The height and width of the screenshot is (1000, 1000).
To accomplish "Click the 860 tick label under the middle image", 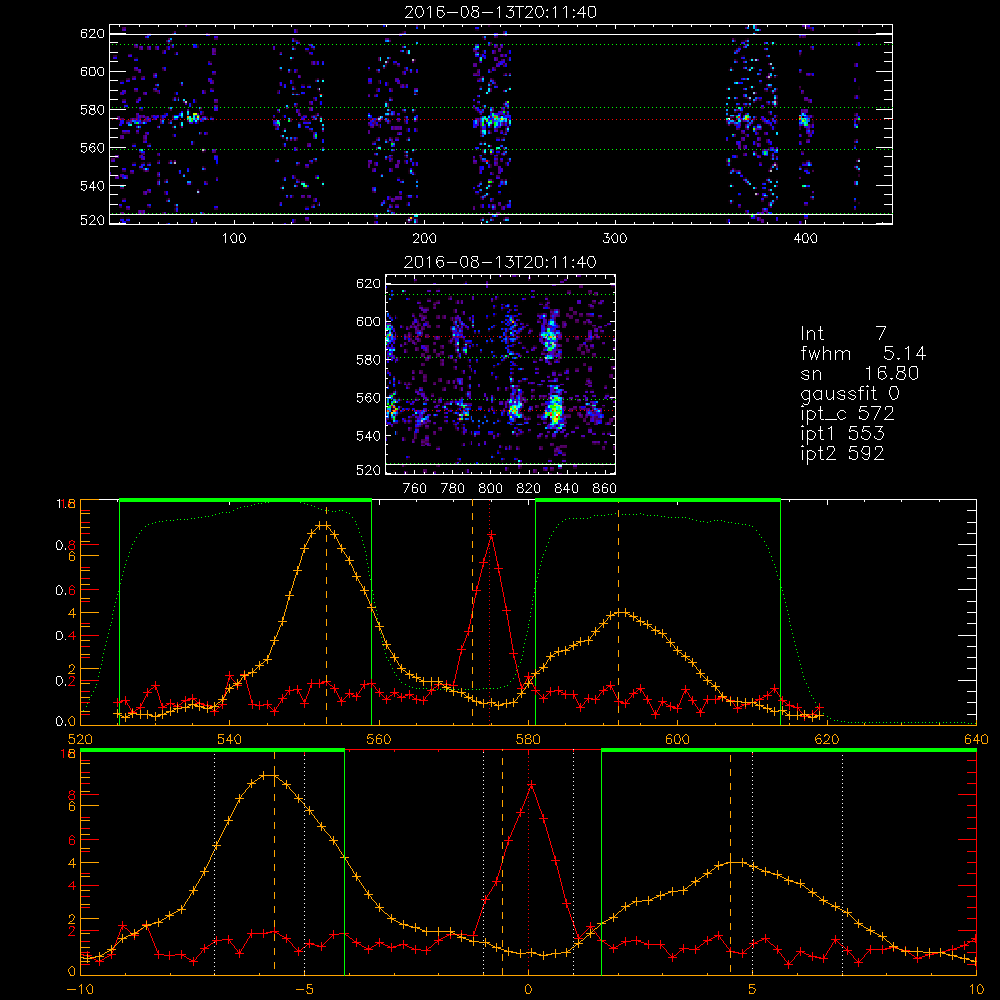I will 605,489.
